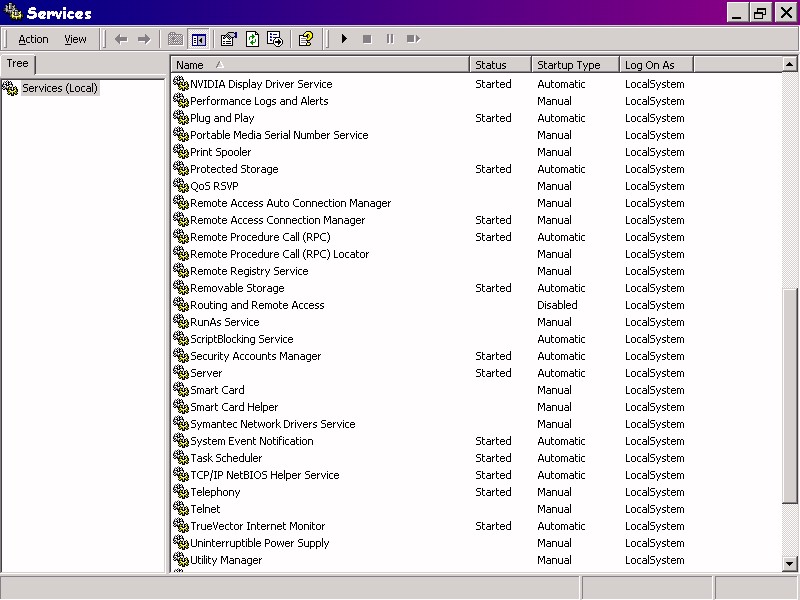Click the gear icon beside Plug and Play
The image size is (800, 600).
pos(181,117)
